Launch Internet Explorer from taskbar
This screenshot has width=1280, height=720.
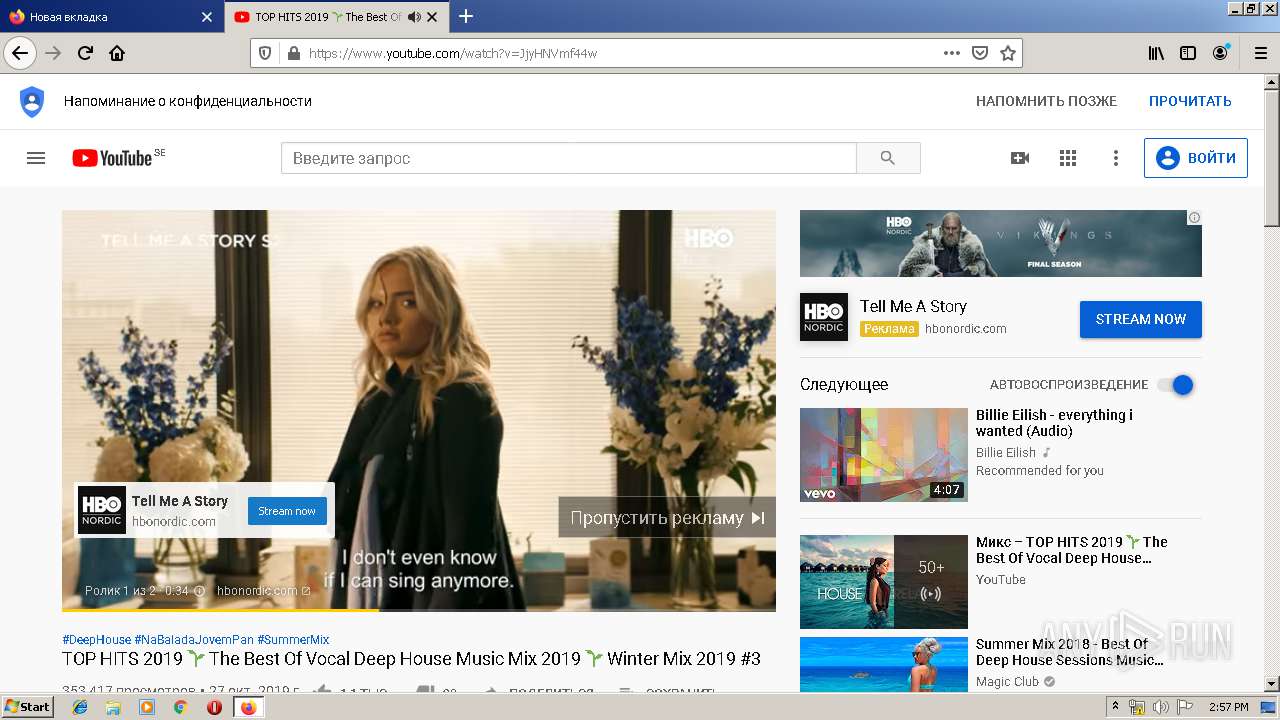[80, 707]
